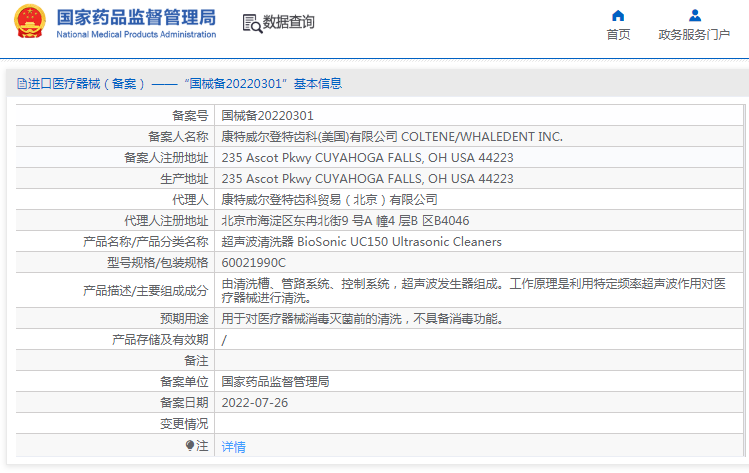749x473 pixels.
Task: Click the 型号规格/包装规格 label
Action: [x=158, y=263]
